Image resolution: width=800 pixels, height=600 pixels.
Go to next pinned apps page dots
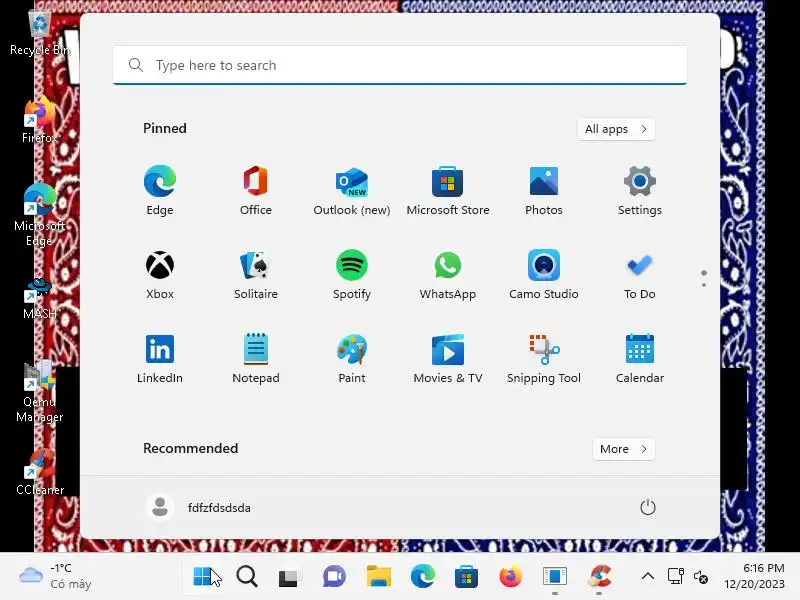click(704, 279)
